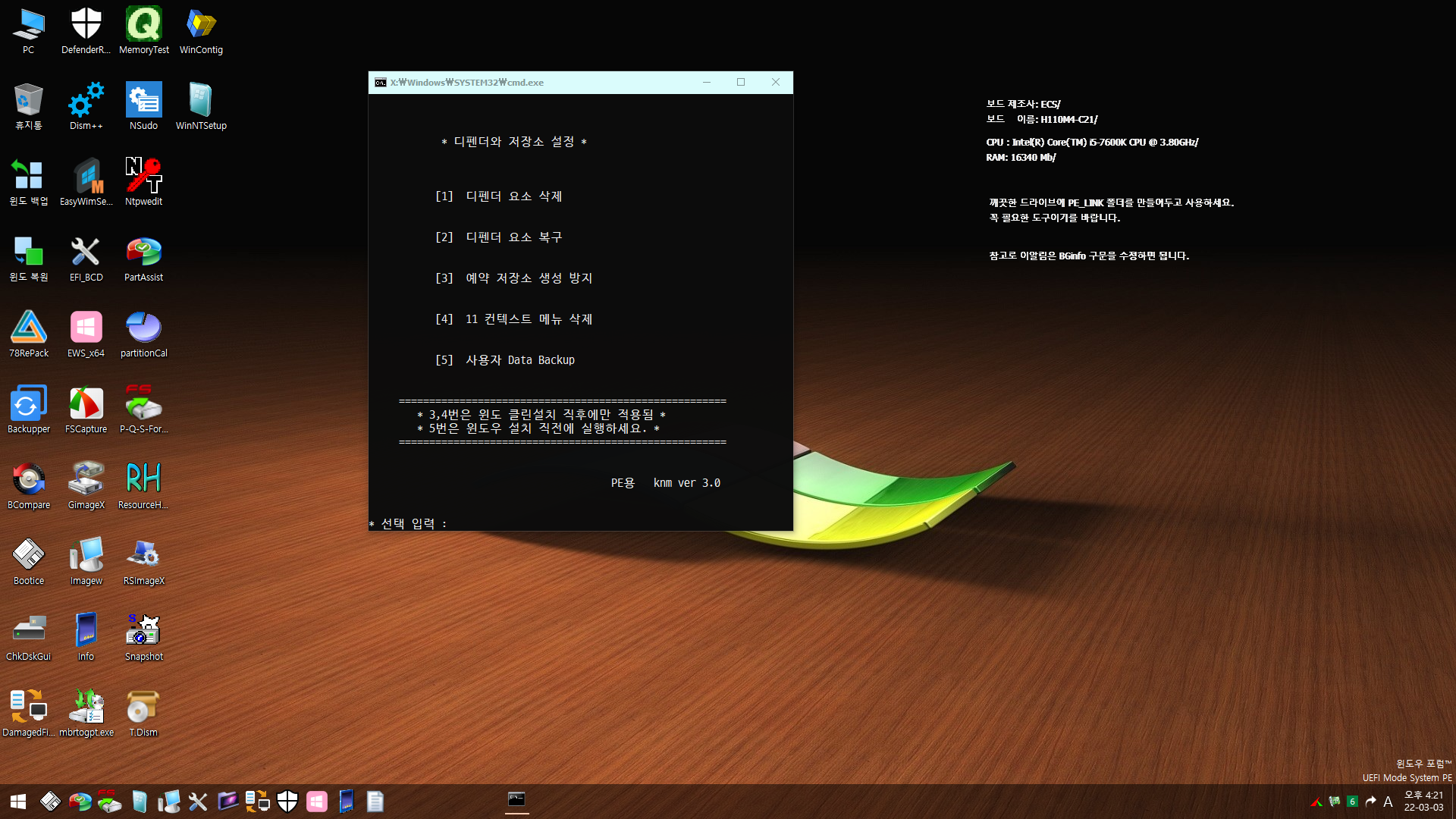Click the WinNTSetup taskbar icon
This screenshot has width=1456, height=819.
(x=139, y=802)
